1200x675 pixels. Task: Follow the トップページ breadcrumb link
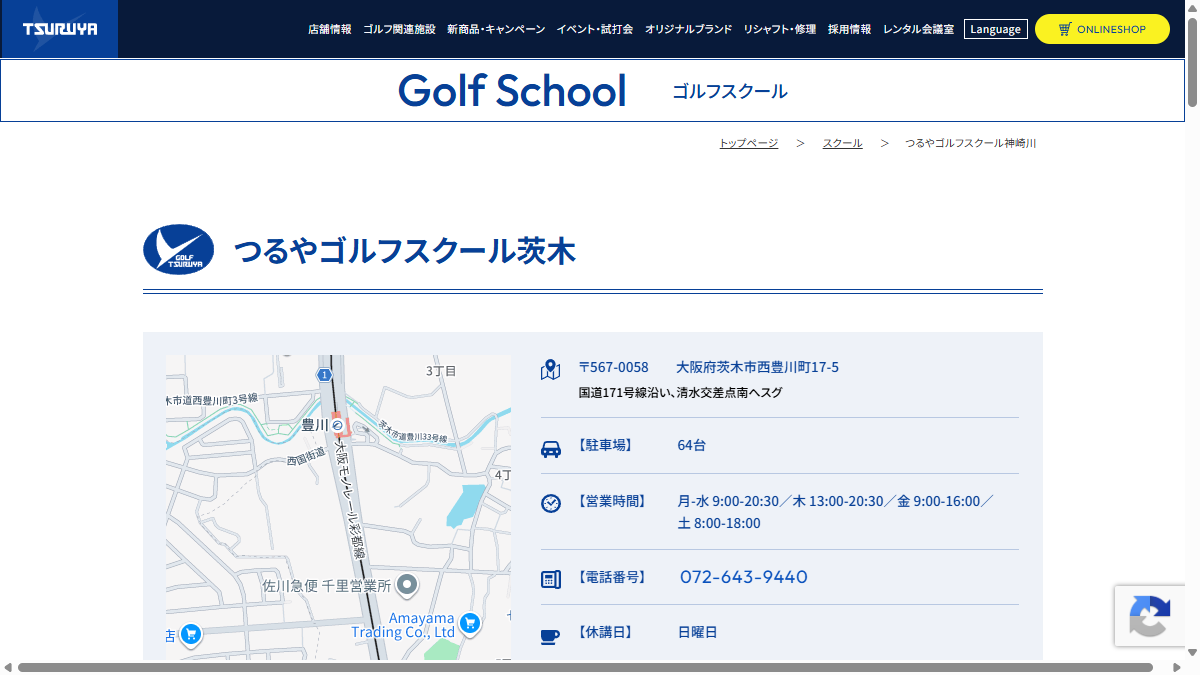pyautogui.click(x=748, y=143)
